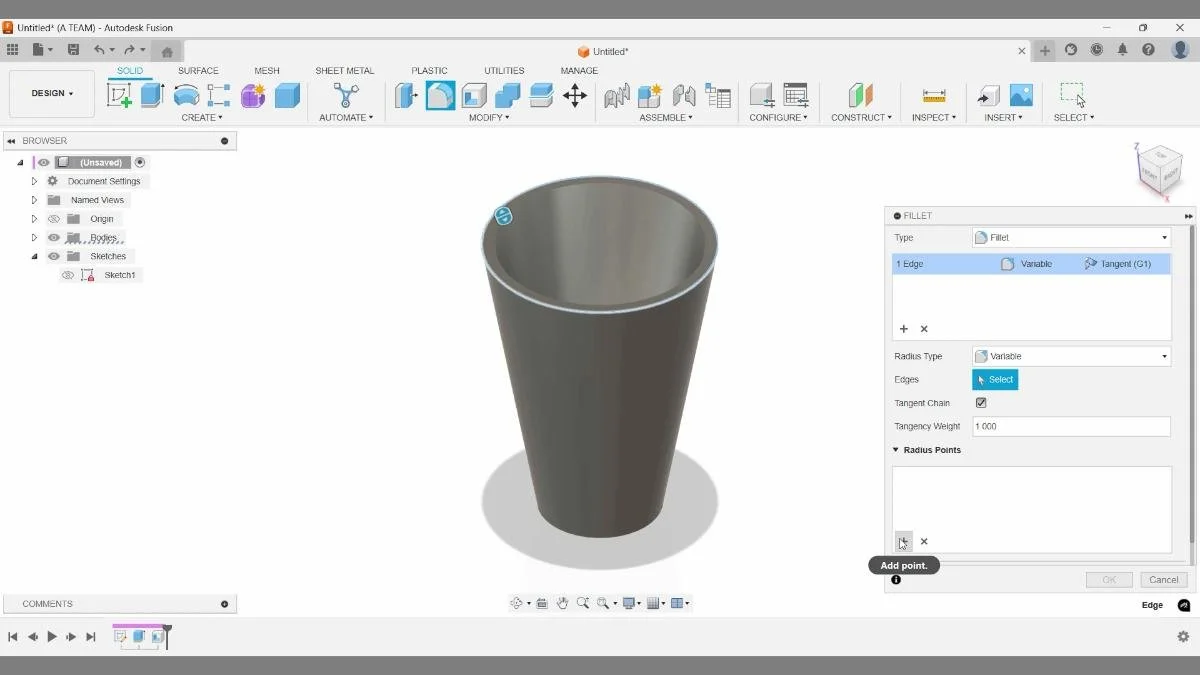The height and width of the screenshot is (675, 1200).
Task: Click the Cancel button in Fillet dialog
Action: click(1162, 579)
